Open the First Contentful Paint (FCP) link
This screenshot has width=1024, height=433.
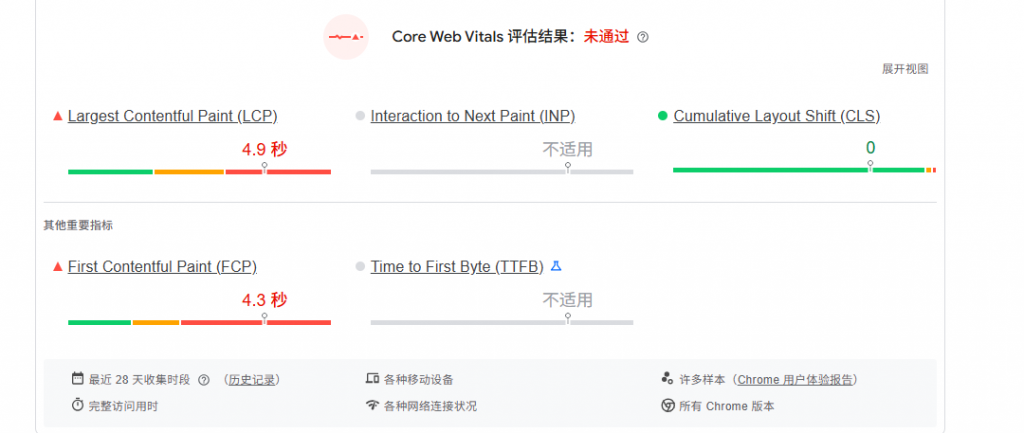point(162,266)
